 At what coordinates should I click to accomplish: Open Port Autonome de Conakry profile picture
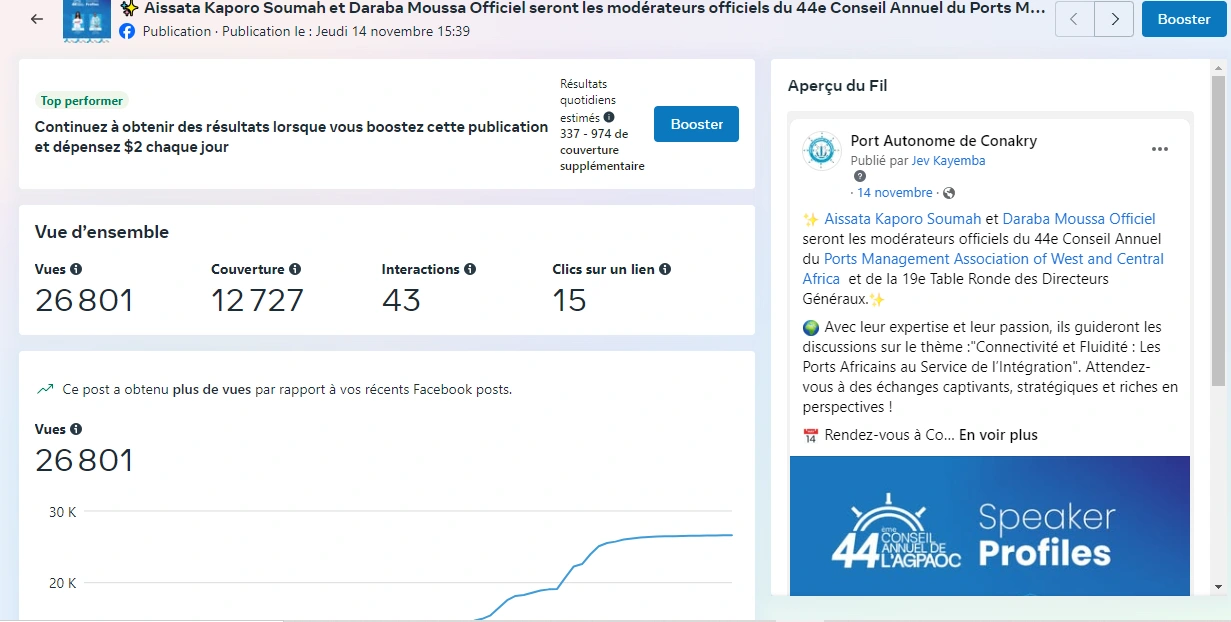point(821,150)
